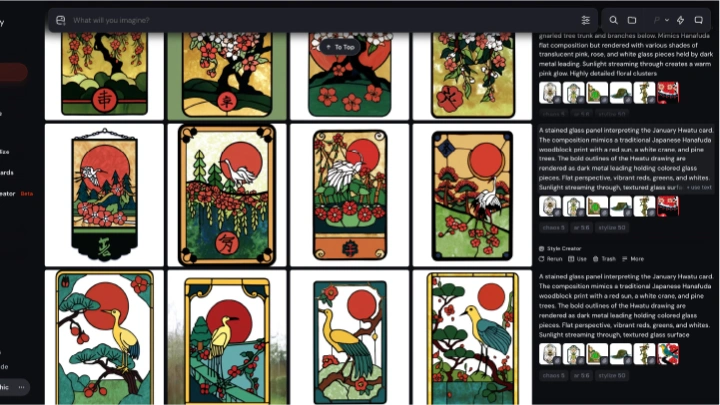
Task: Expand the More options menu
Action: [633, 259]
